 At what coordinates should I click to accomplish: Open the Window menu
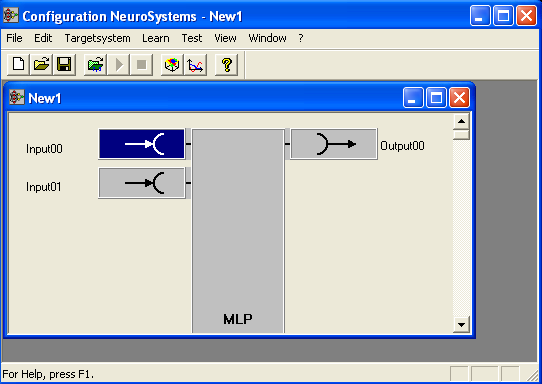click(267, 38)
